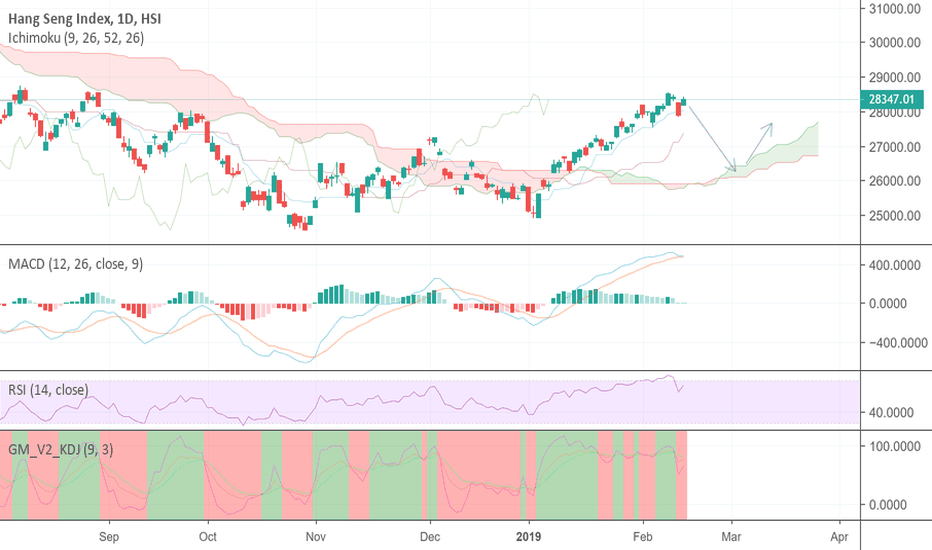Click the MACD (12, 26, close, 9) label
The height and width of the screenshot is (550, 932).
click(75, 264)
